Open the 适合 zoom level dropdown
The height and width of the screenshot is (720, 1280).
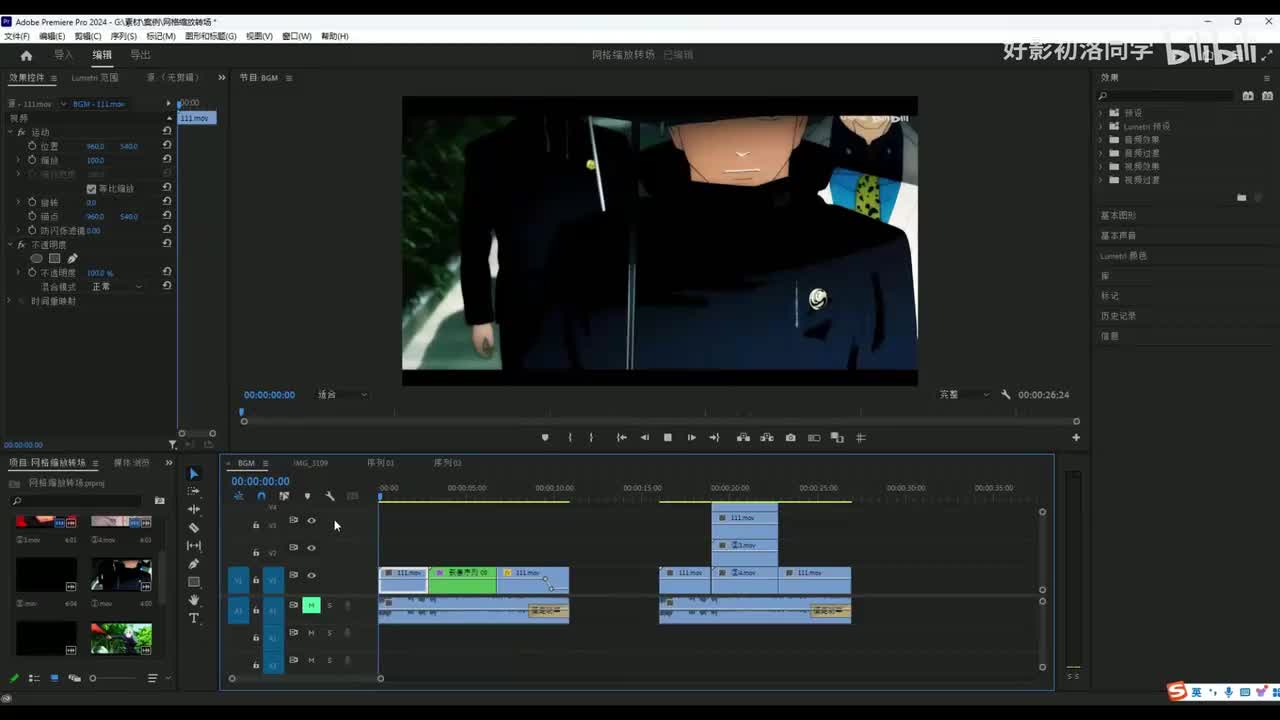(x=341, y=395)
